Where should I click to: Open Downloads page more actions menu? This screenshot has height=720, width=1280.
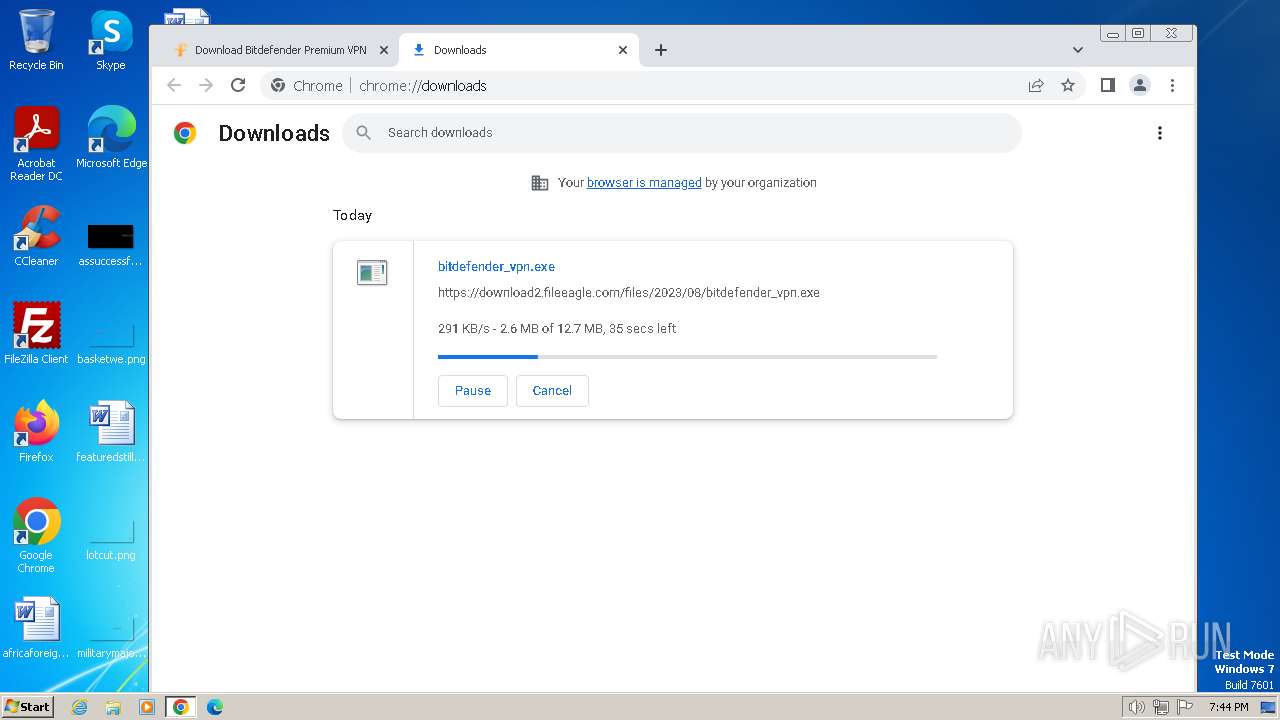coord(1160,133)
